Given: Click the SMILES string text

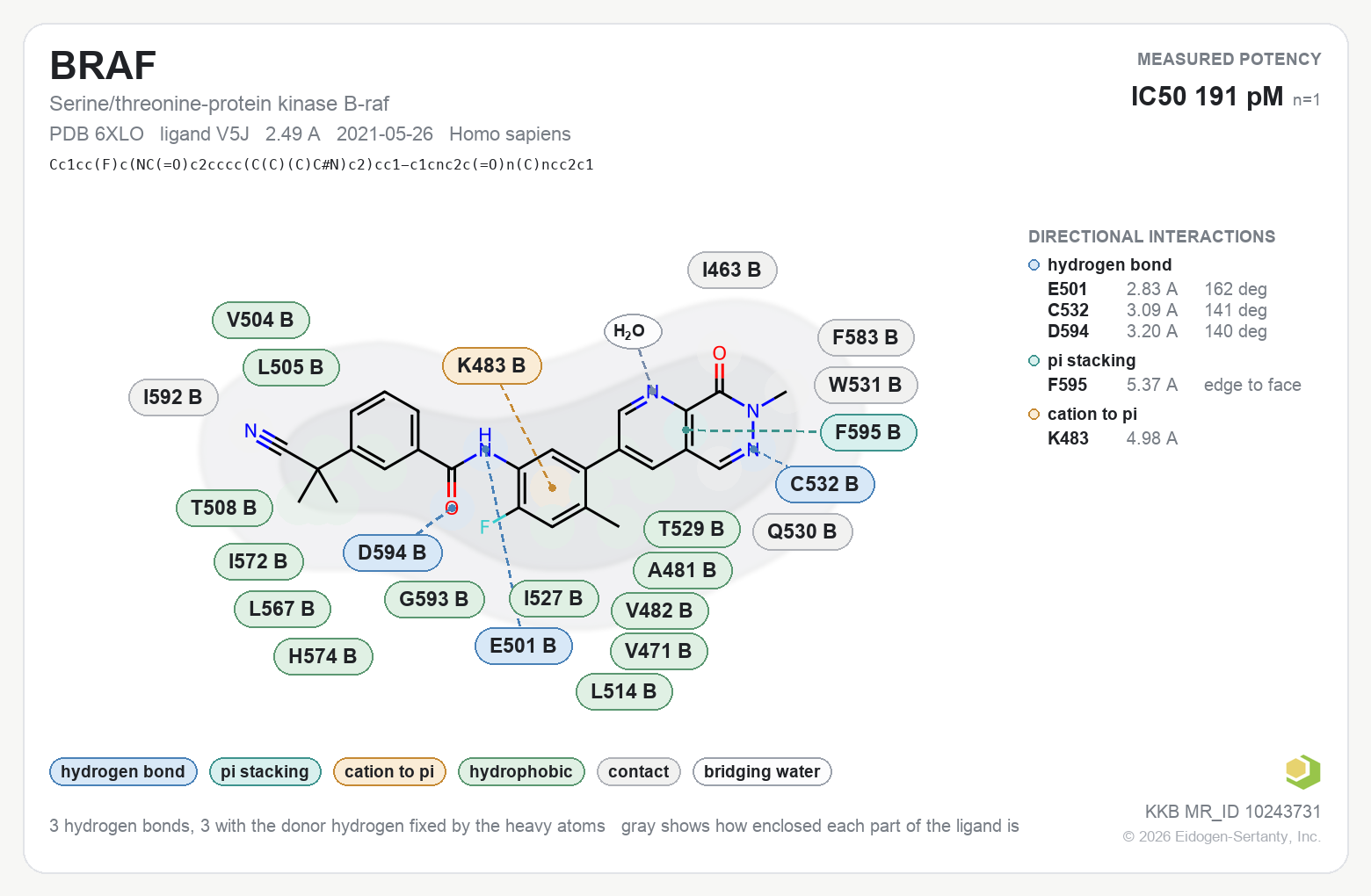Looking at the screenshot, I should click(322, 164).
